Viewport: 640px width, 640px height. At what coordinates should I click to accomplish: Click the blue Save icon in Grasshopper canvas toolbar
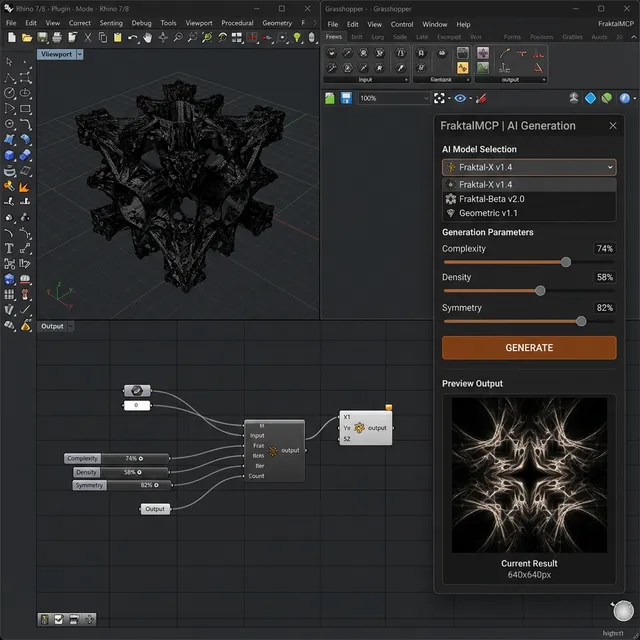pos(346,98)
